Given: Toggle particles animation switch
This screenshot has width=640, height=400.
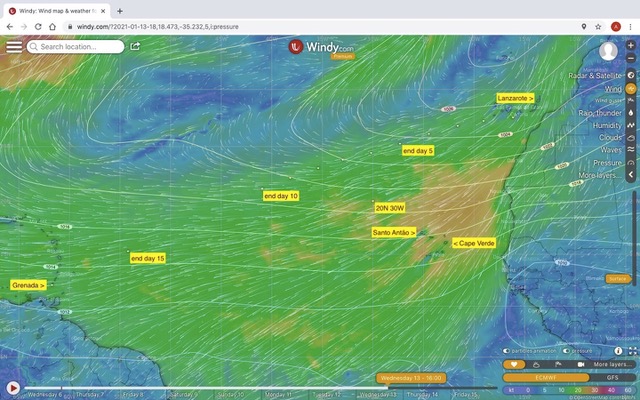Looking at the screenshot, I should (x=508, y=351).
